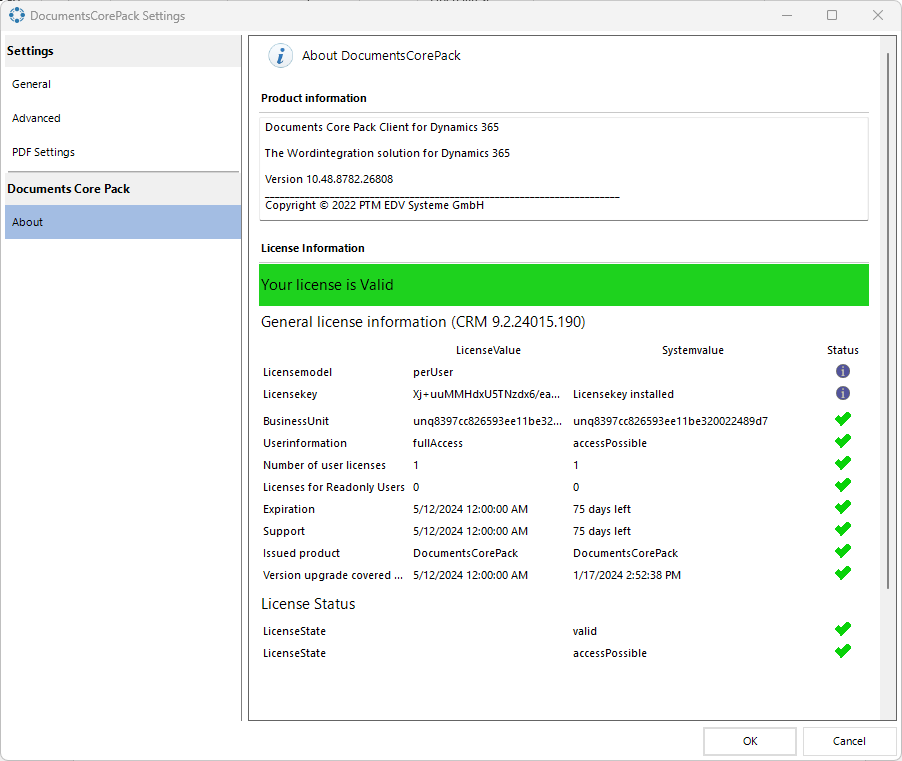Click 'accessPossible' value in Userinformation row
The image size is (902, 761).
[609, 443]
